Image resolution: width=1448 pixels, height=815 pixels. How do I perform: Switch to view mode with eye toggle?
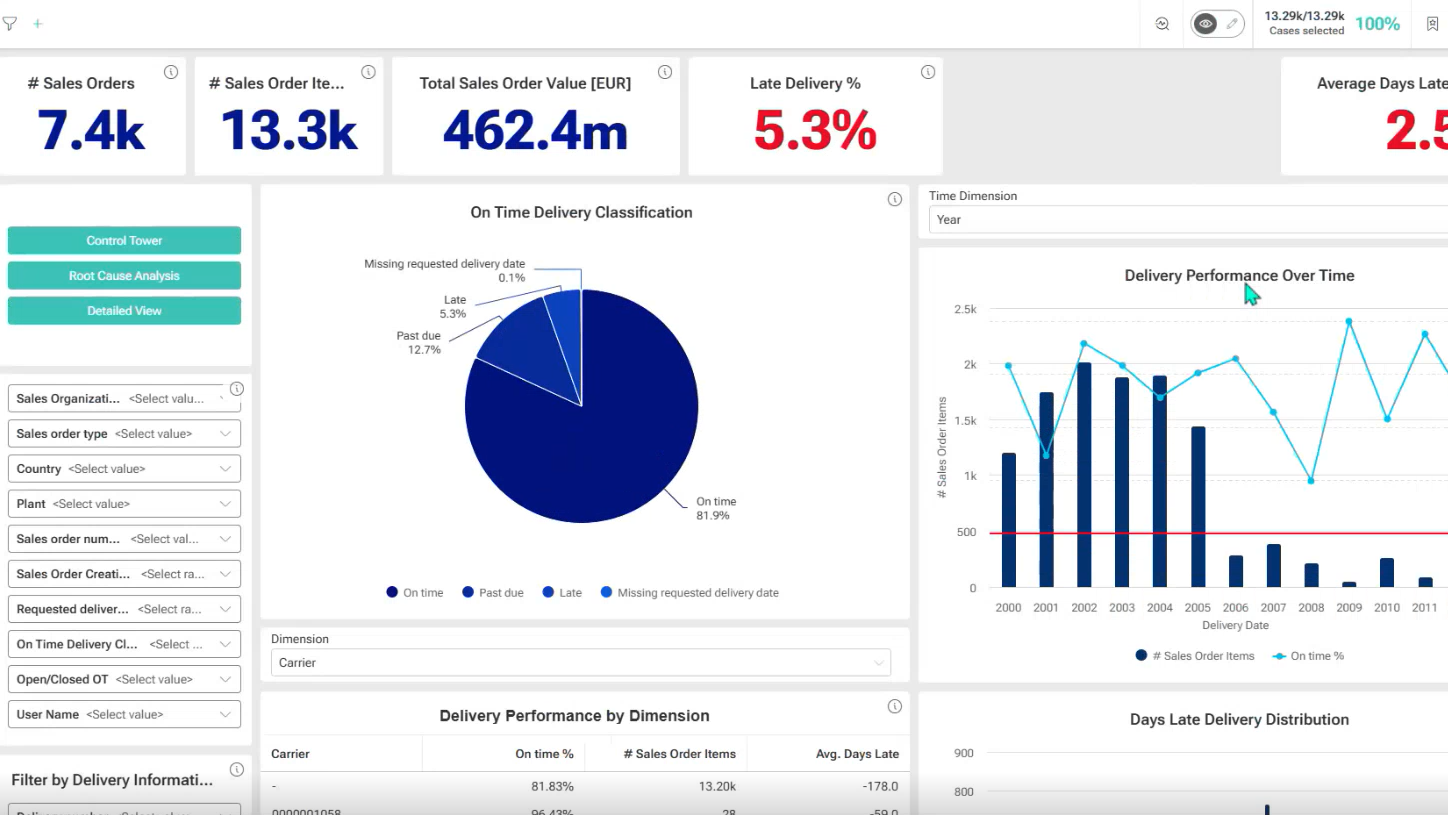pos(1204,24)
